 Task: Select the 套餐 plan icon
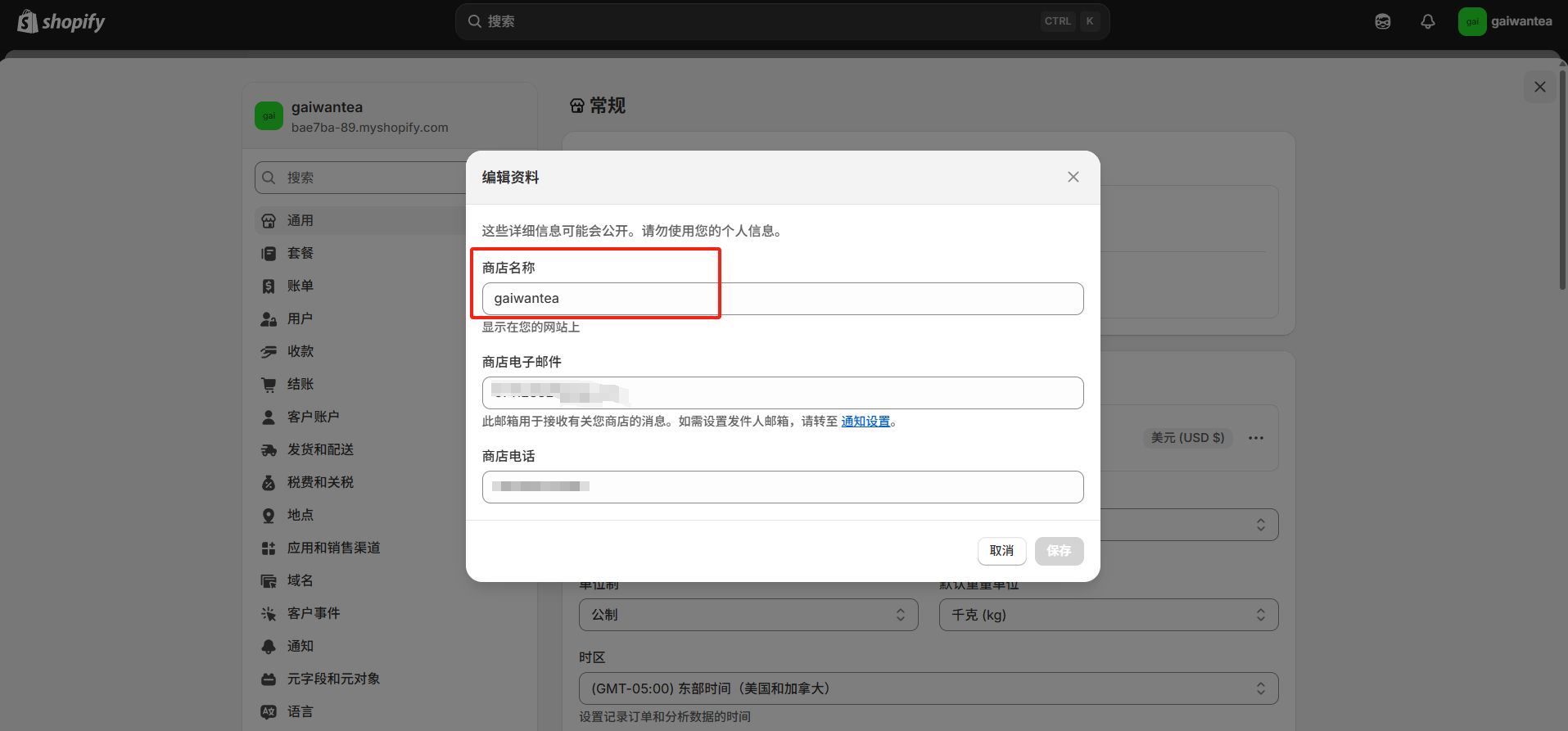click(269, 254)
